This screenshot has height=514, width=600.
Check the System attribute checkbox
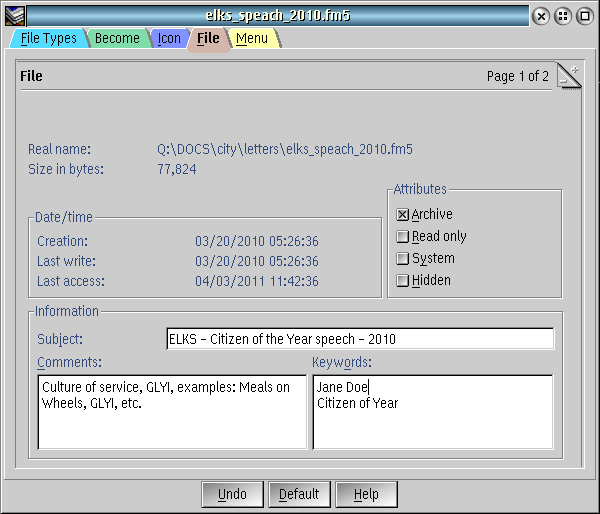click(403, 258)
